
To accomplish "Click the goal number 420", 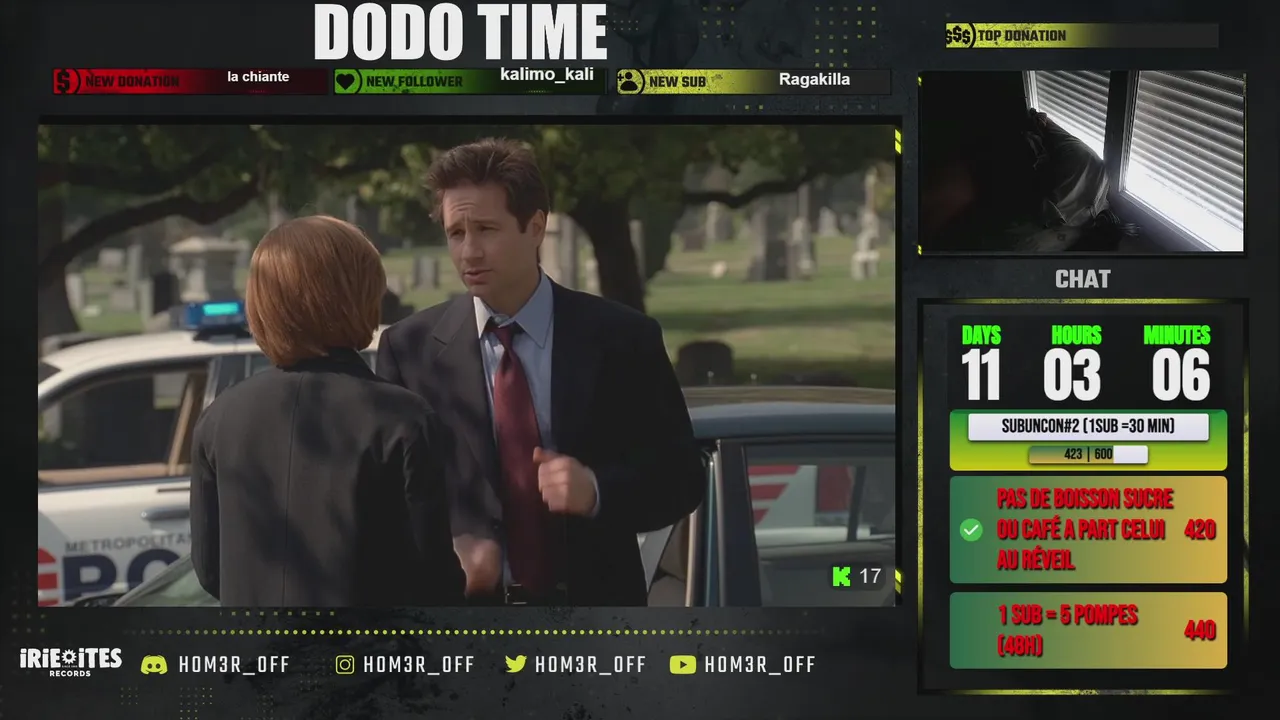I will pos(1200,529).
